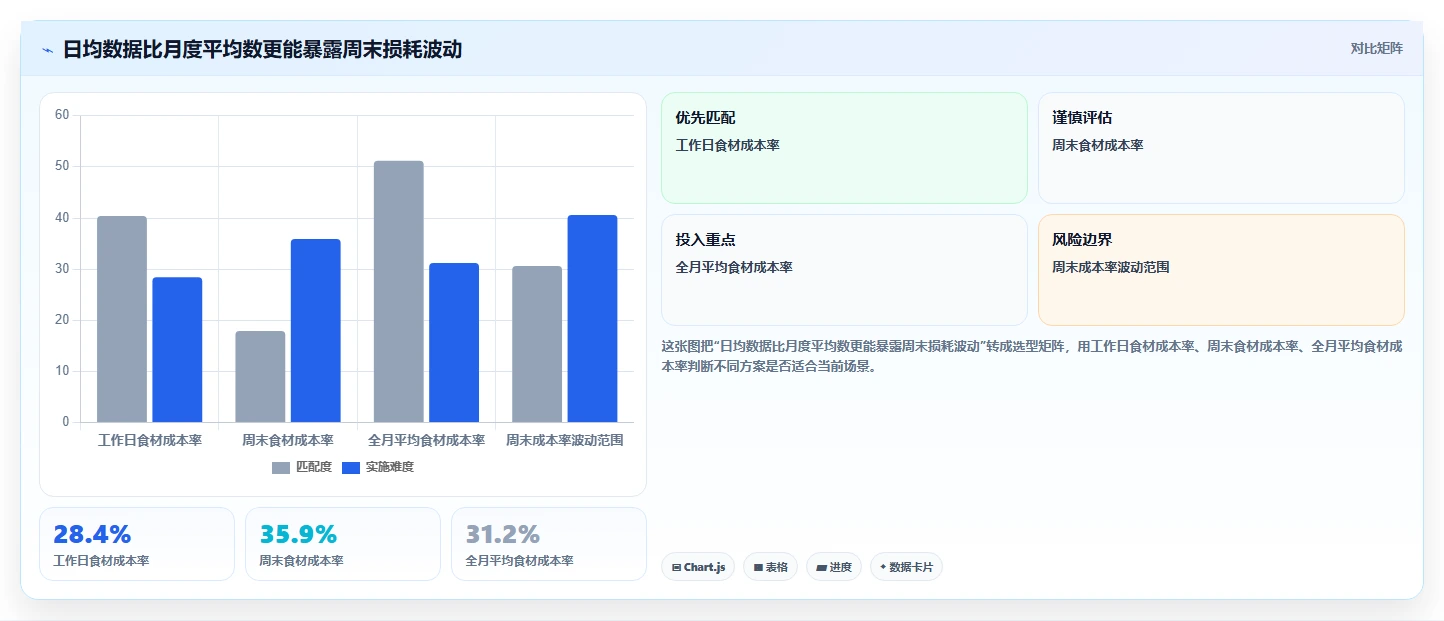Click the gray bar for 周末食材成本率
This screenshot has width=1444, height=621.
[x=260, y=377]
